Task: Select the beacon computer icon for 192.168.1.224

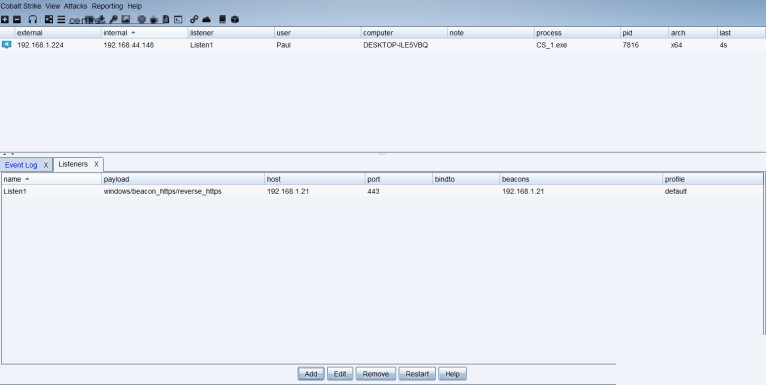Action: click(x=6, y=45)
